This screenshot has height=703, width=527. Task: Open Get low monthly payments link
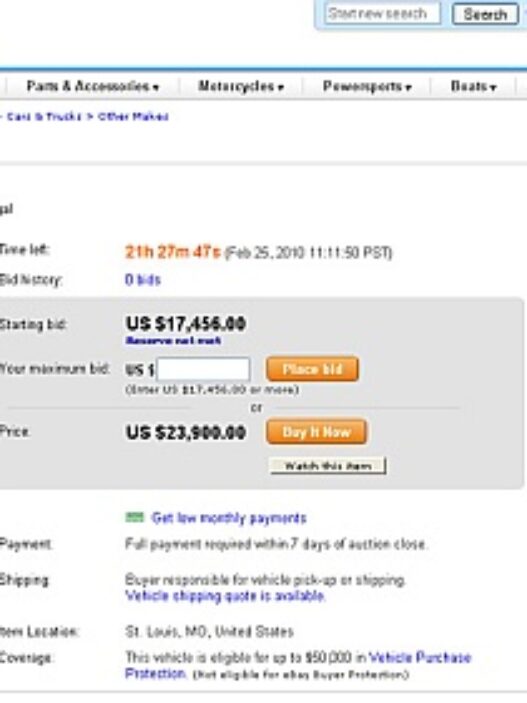[229, 518]
